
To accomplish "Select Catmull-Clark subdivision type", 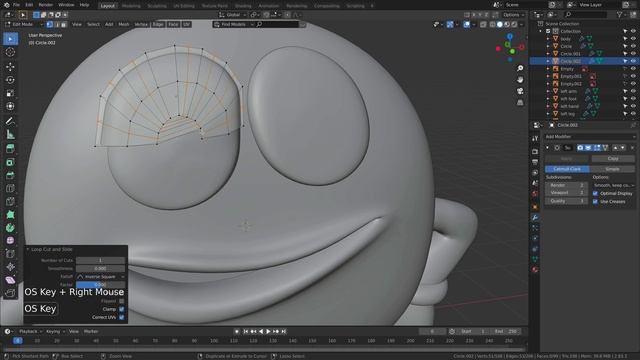I will (x=567, y=169).
